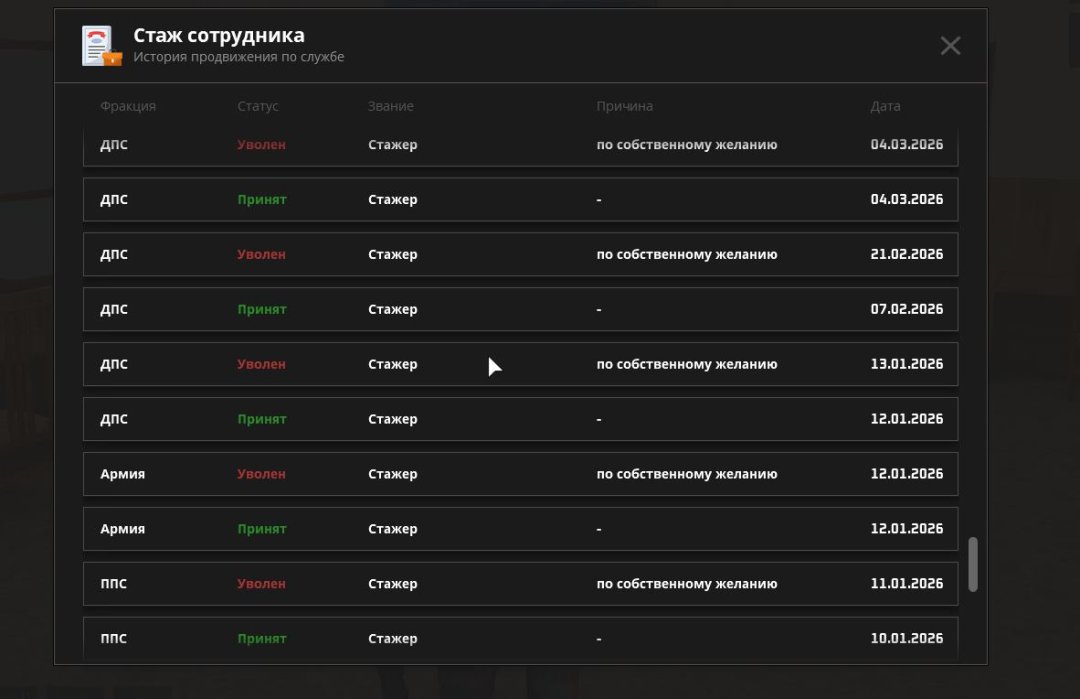Click the employee document icon in header

click(x=102, y=46)
